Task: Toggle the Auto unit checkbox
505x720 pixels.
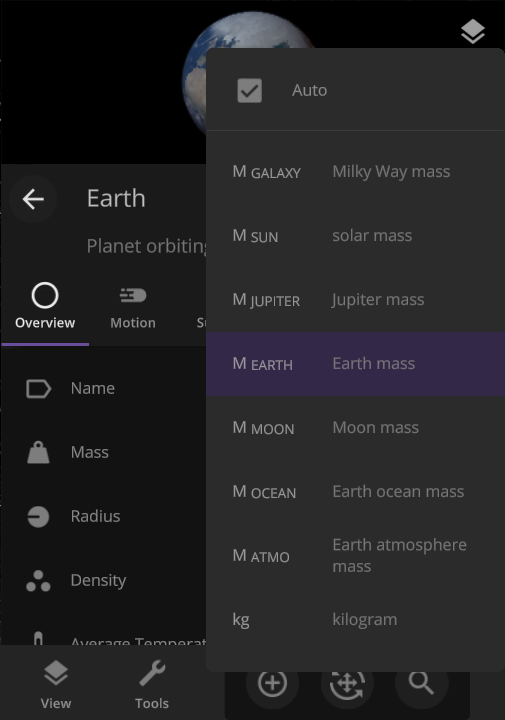Action: point(250,90)
